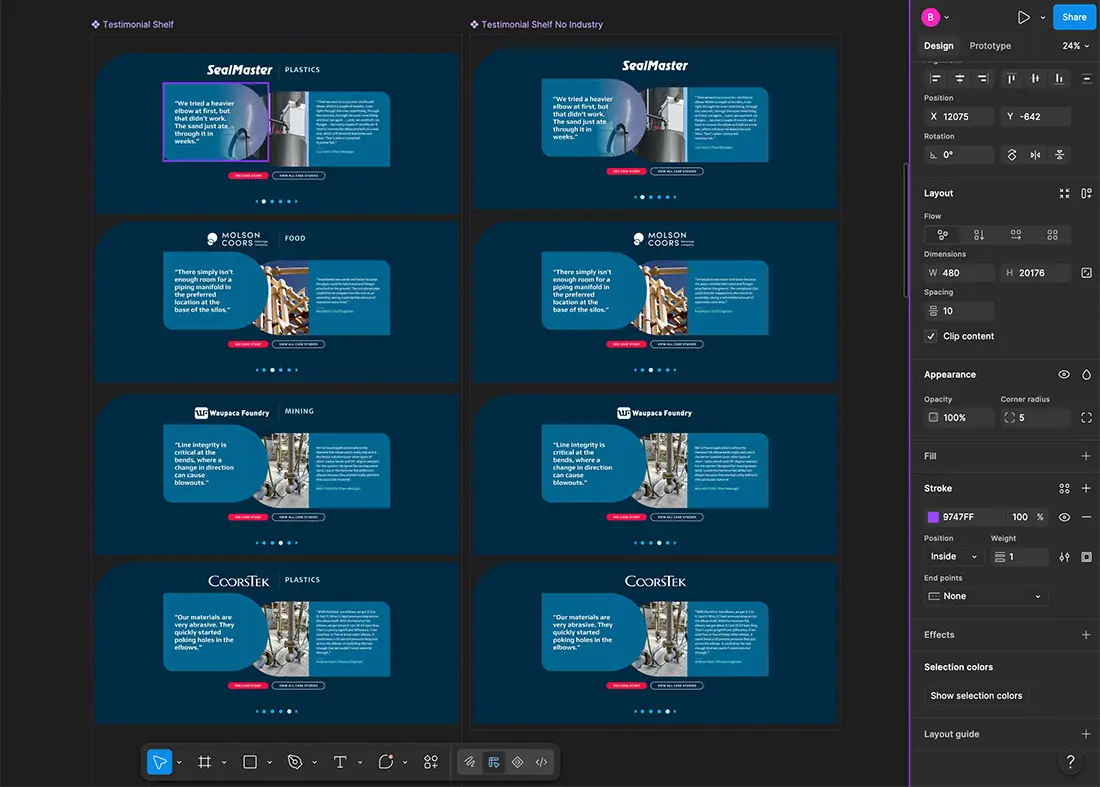The height and width of the screenshot is (787, 1100).
Task: Set flow to horizontal layout
Action: pyautogui.click(x=1016, y=235)
